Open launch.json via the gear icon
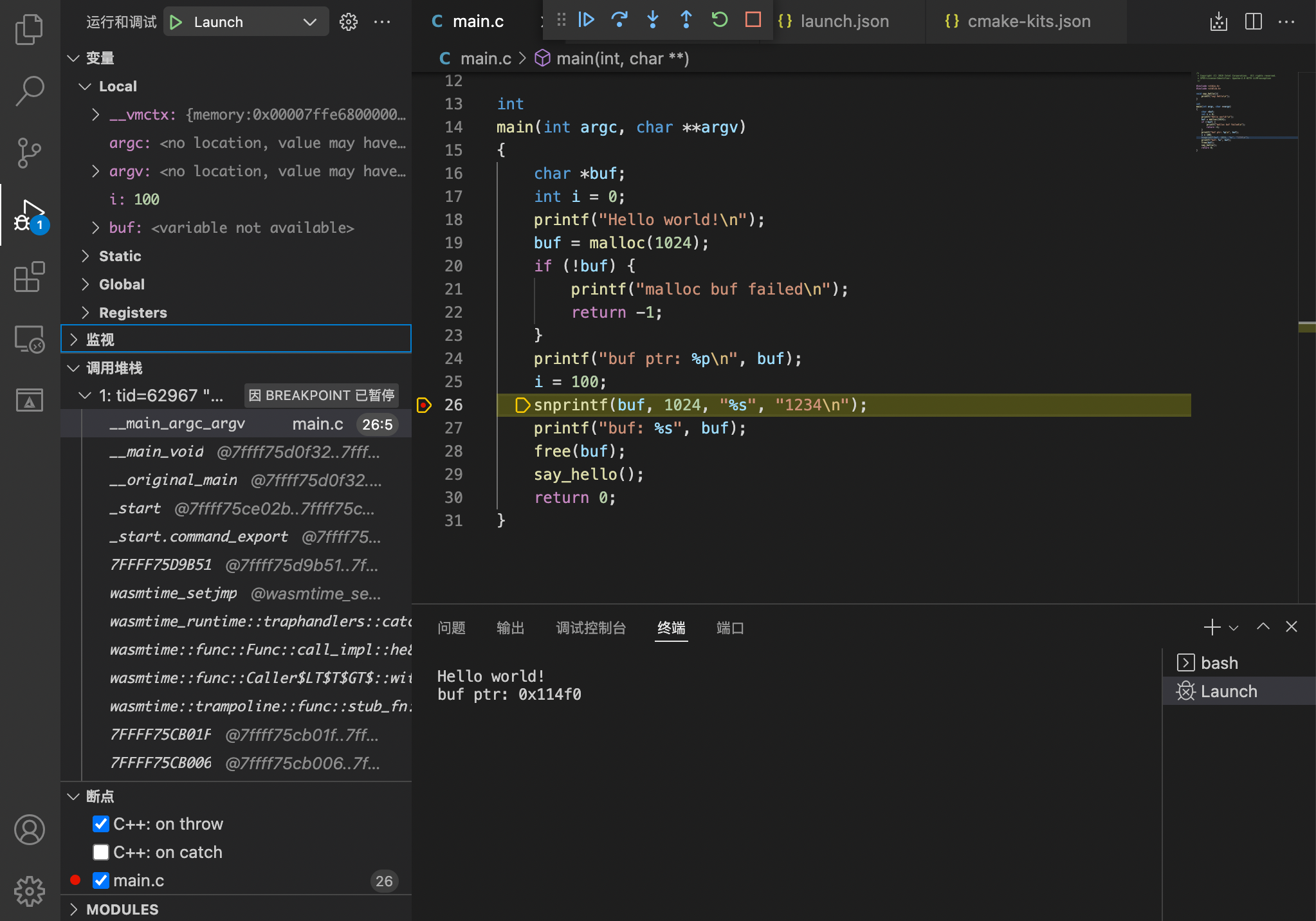1316x921 pixels. tap(349, 22)
